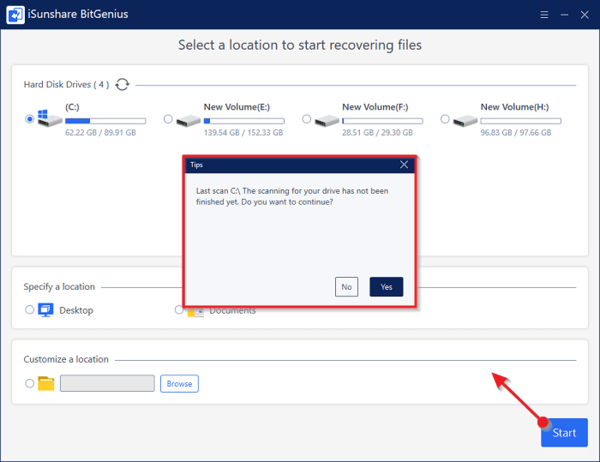The image size is (600, 462).
Task: Select the New Volume(E:) radio button
Action: pyautogui.click(x=168, y=119)
